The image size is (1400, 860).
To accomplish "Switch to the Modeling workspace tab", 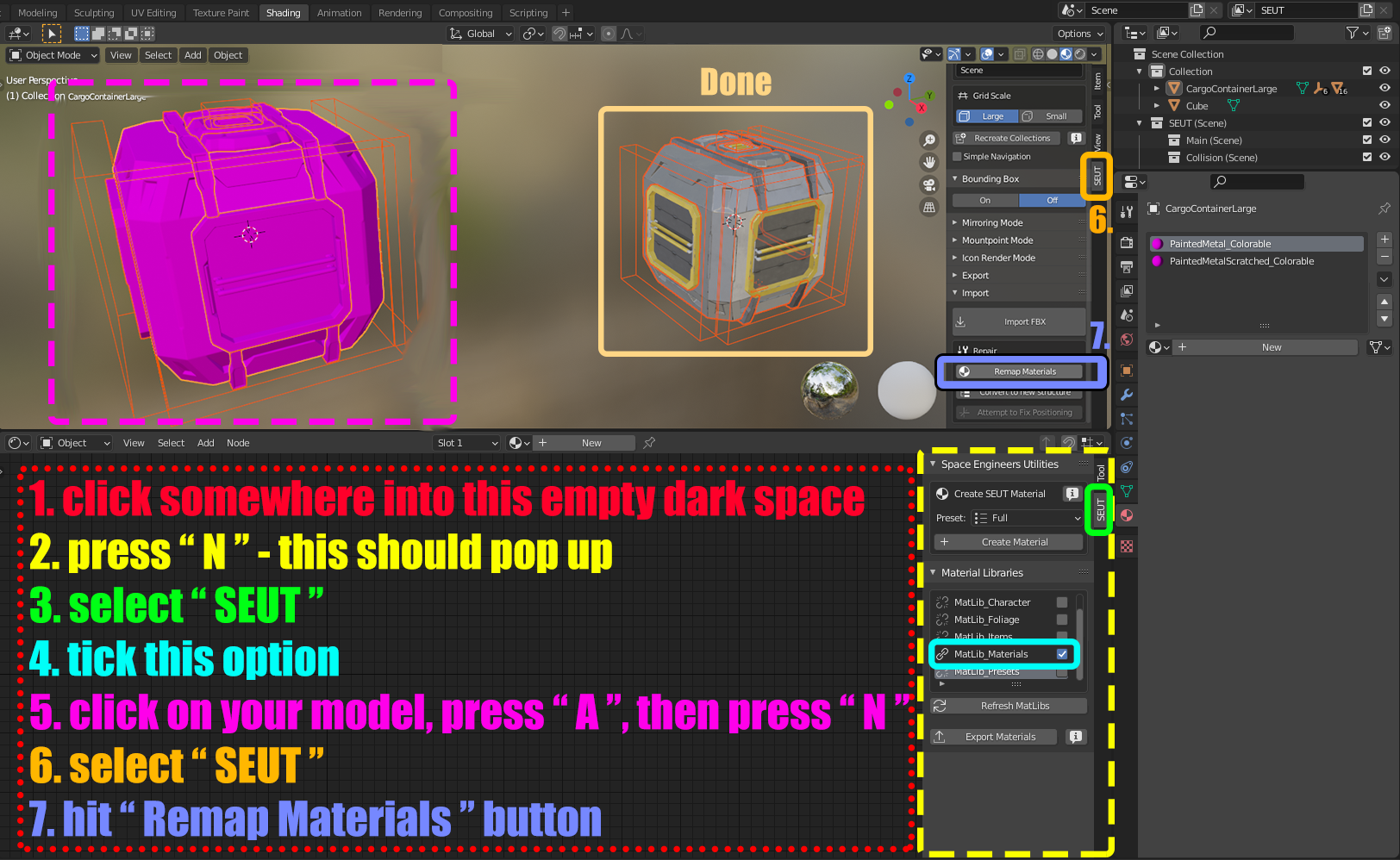I will [38, 13].
